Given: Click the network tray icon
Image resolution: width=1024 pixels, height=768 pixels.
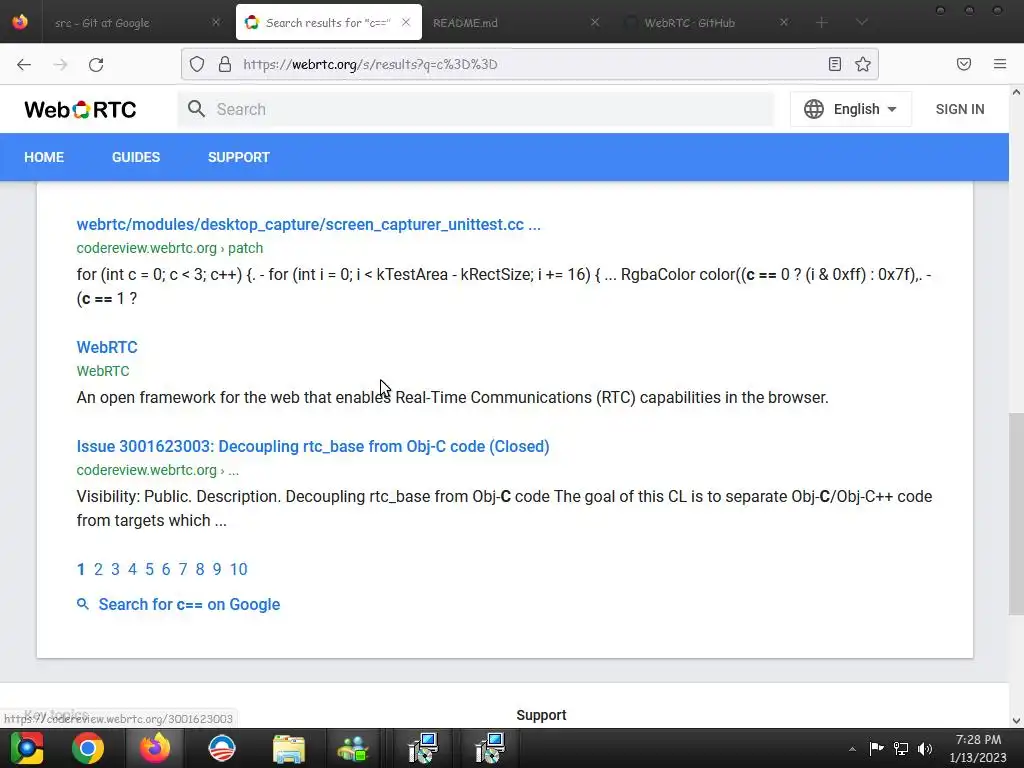Looking at the screenshot, I should (x=901, y=748).
